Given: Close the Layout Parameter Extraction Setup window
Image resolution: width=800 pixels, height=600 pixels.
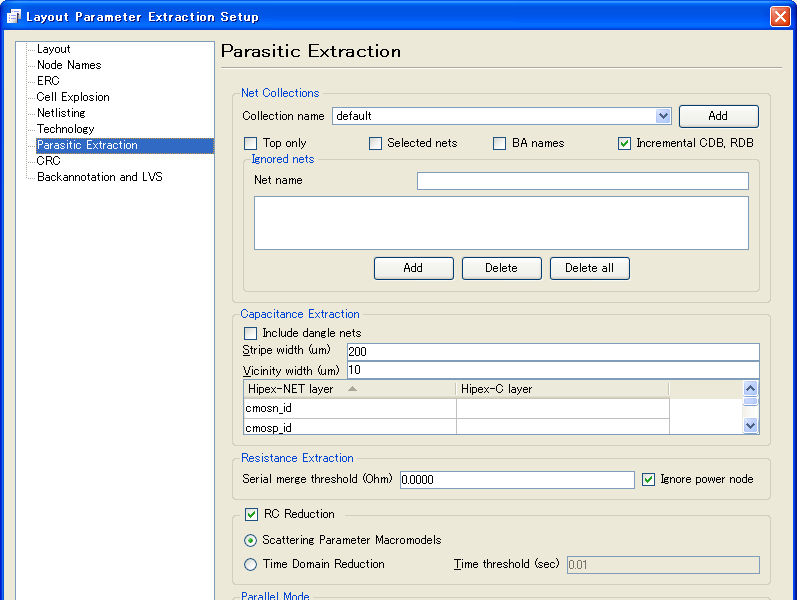Looking at the screenshot, I should (x=780, y=17).
